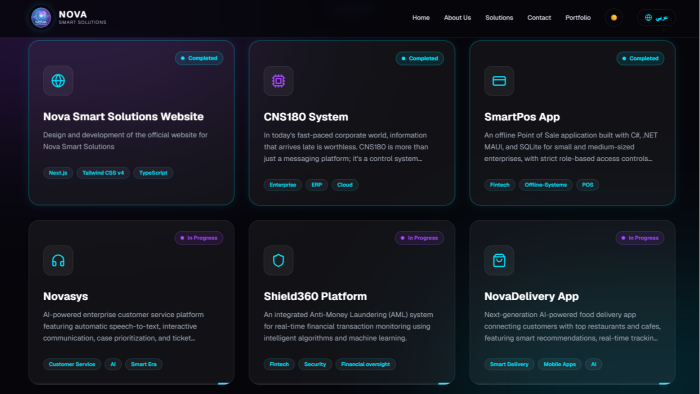This screenshot has width=700, height=394.
Task: Select the Tailwind CSS v4 tag
Action: [x=103, y=173]
